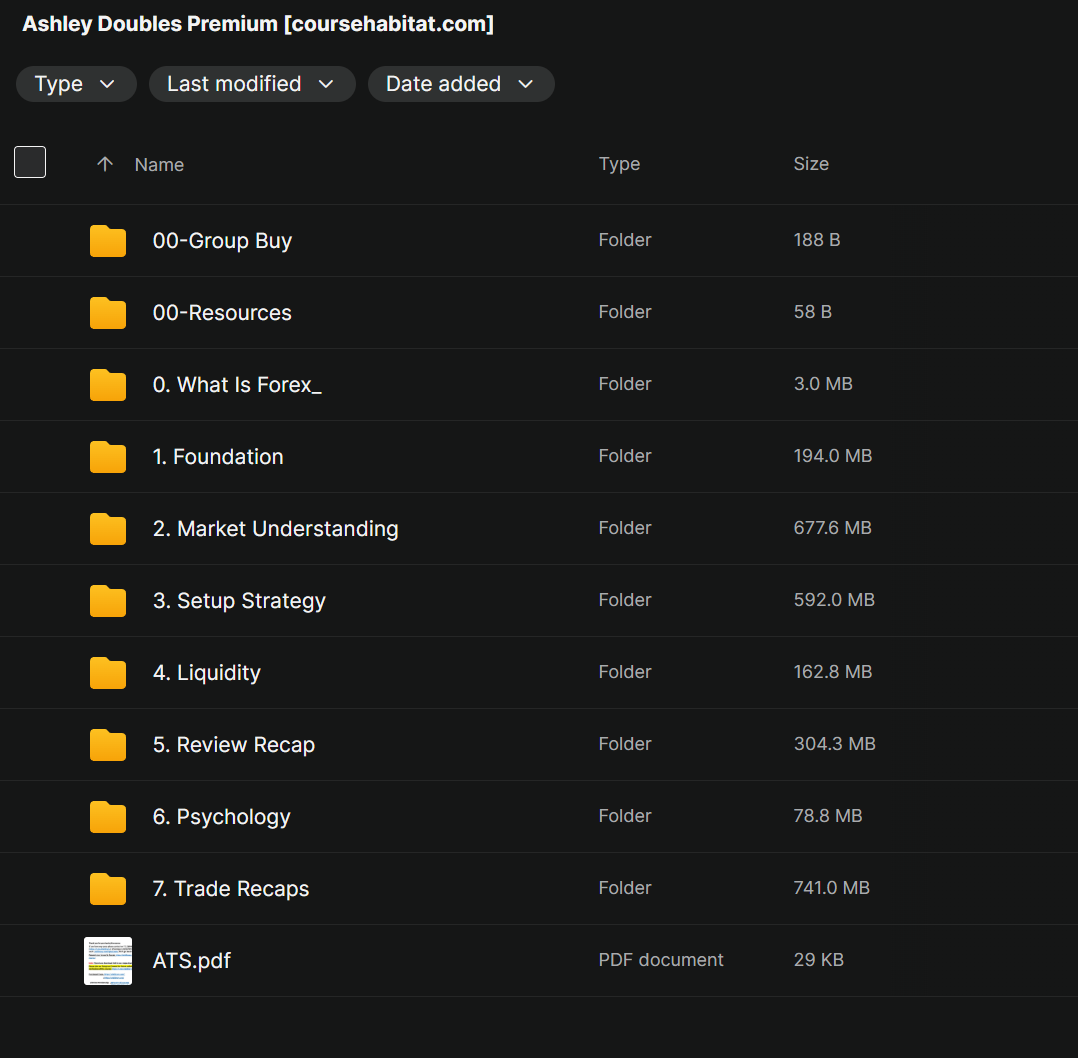1078x1058 pixels.
Task: Sort by the Type column header
Action: click(619, 164)
